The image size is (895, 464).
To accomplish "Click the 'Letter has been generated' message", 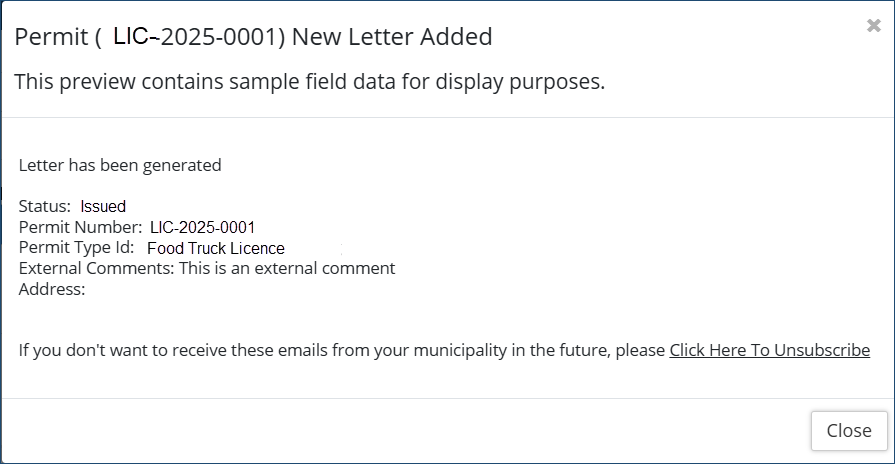I will click(120, 165).
